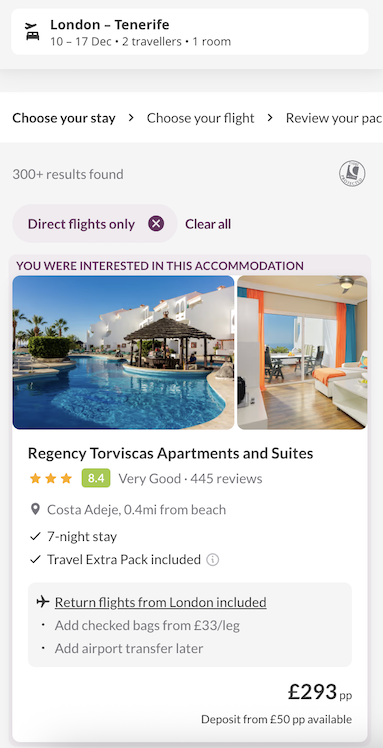383x748 pixels.
Task: Open Return flights from London included link
Action: (x=160, y=602)
